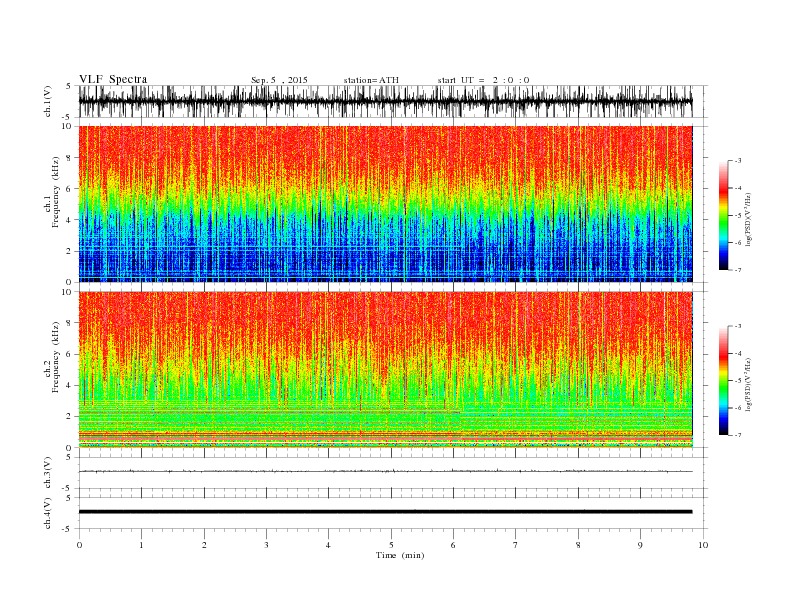Screen dimensions: 792x612
Task: Click the "5" tick on the time axis
Action: (x=391, y=545)
